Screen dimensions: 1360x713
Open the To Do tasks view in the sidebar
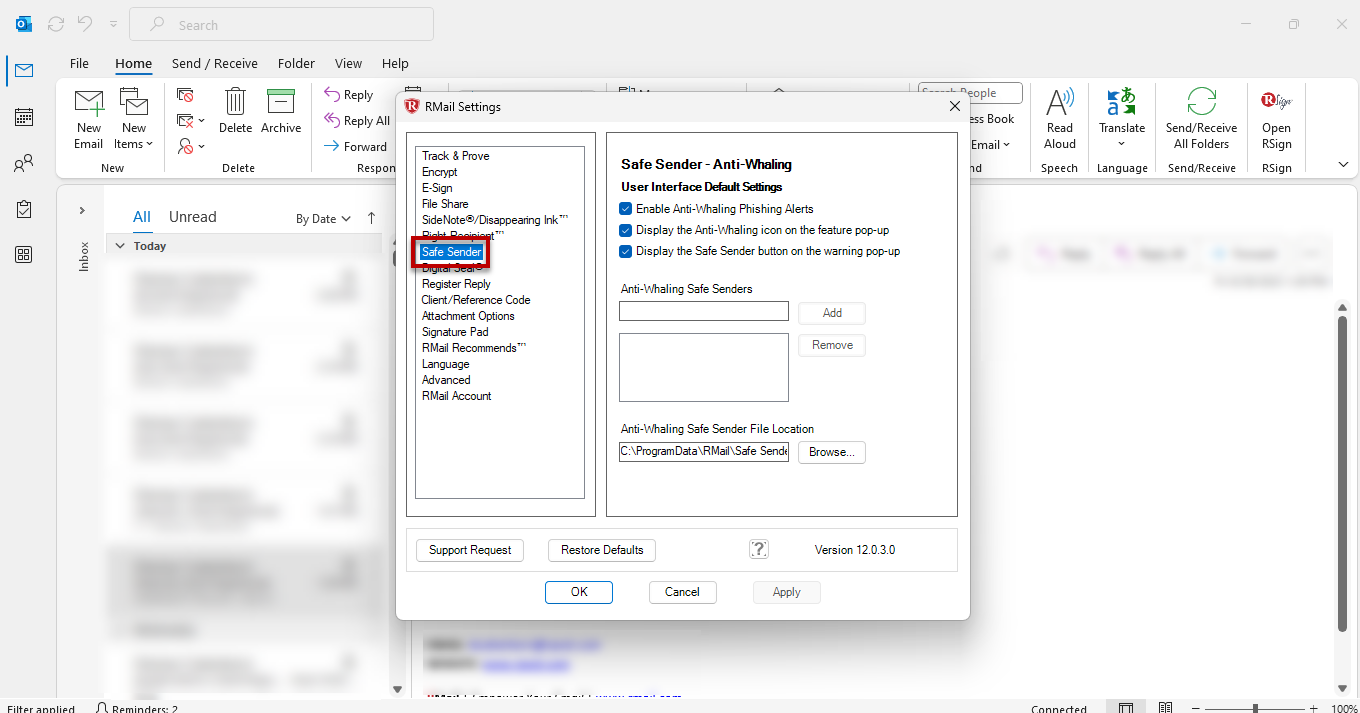pos(23,209)
